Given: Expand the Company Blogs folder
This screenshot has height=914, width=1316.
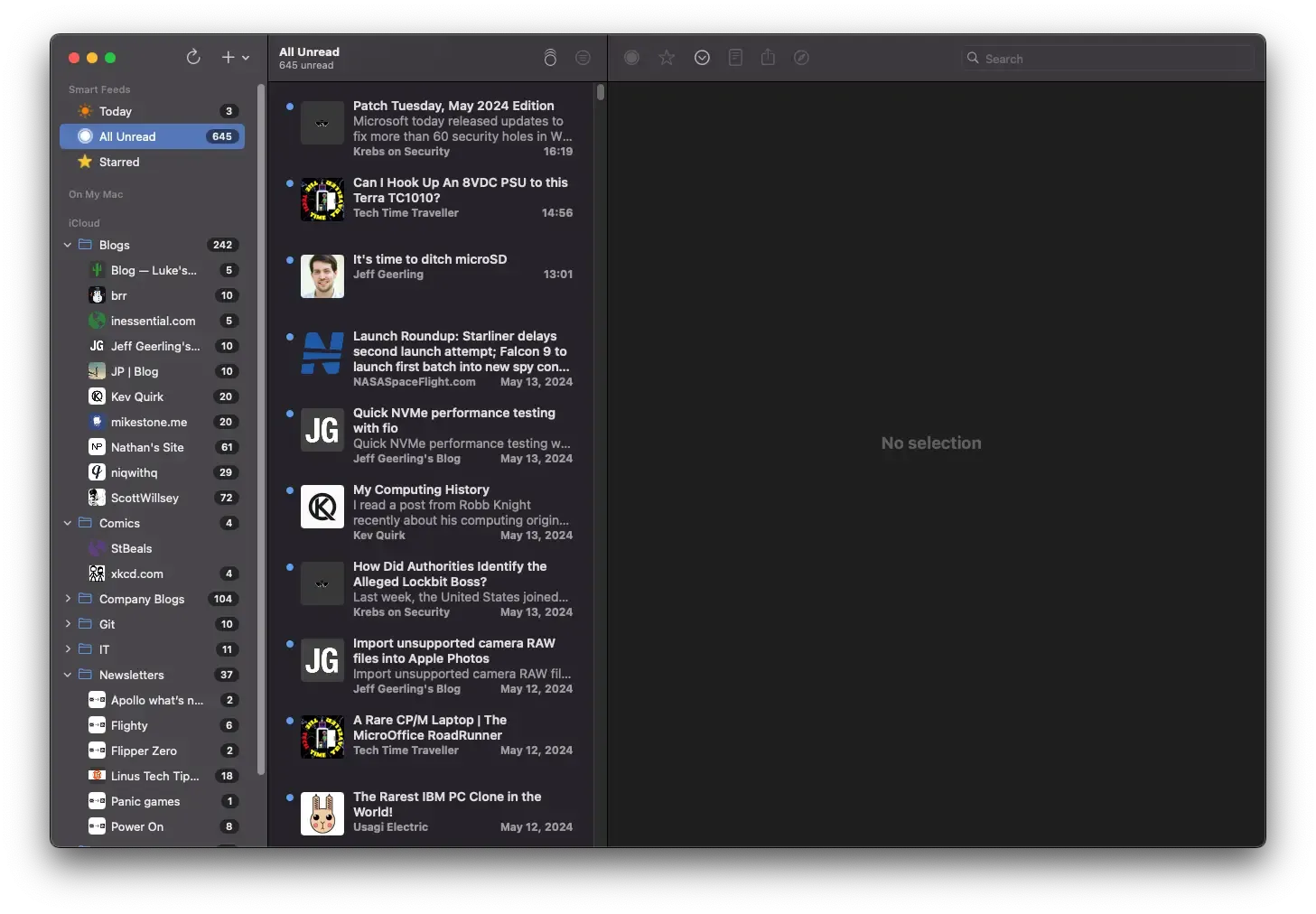Looking at the screenshot, I should click(x=68, y=598).
